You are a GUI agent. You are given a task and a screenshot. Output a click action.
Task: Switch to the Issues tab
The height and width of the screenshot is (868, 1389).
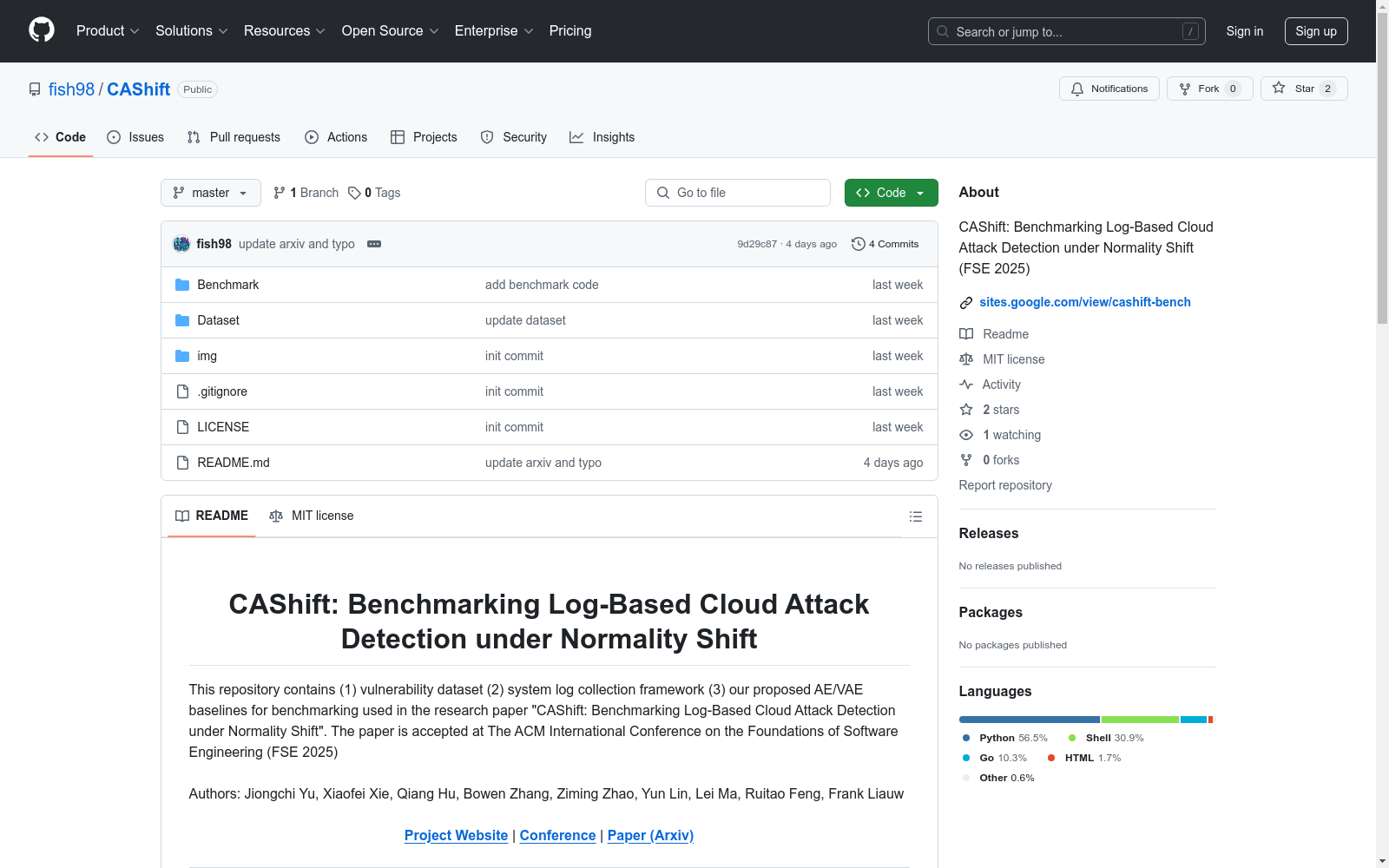135,137
